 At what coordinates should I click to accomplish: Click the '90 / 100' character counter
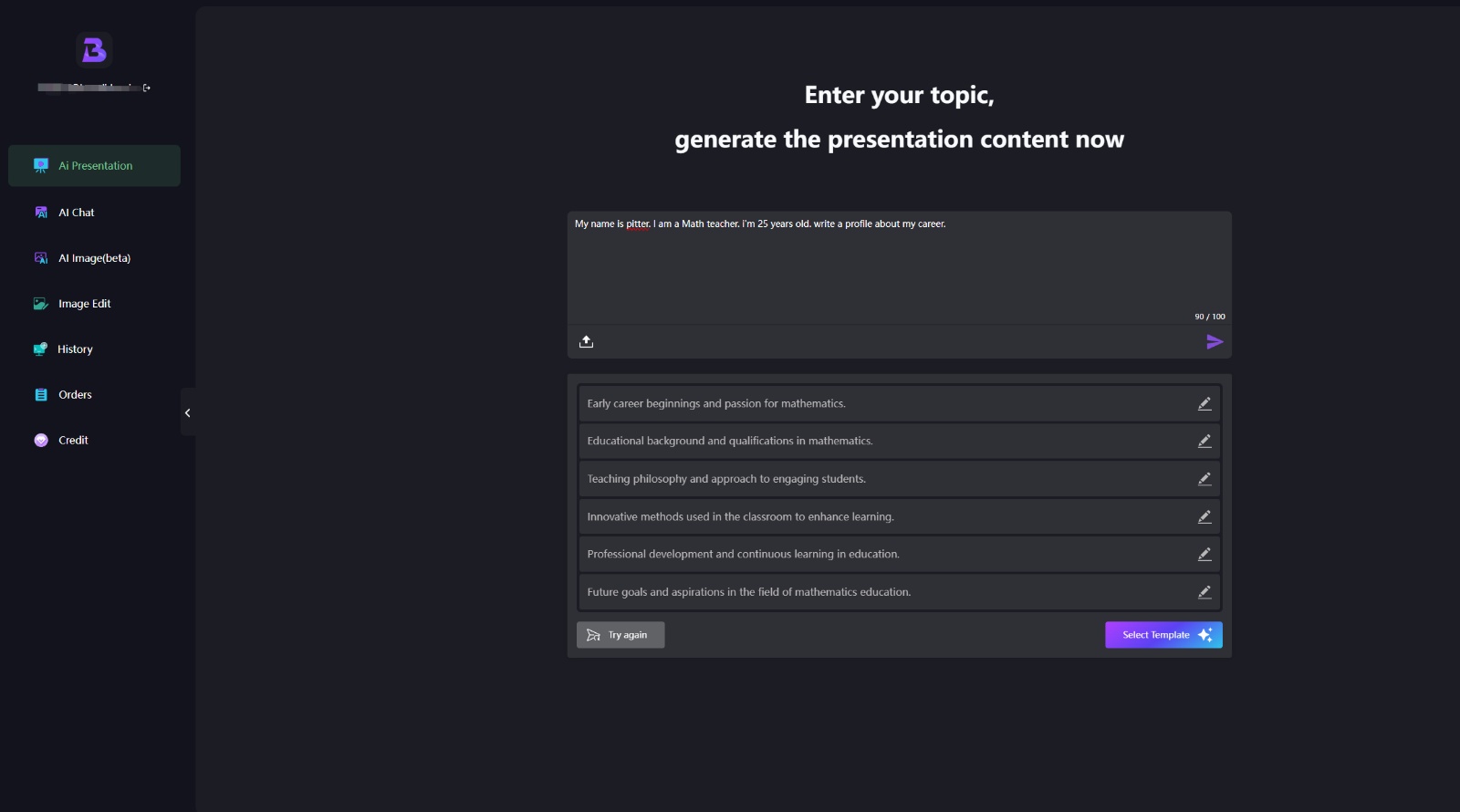pos(1210,317)
